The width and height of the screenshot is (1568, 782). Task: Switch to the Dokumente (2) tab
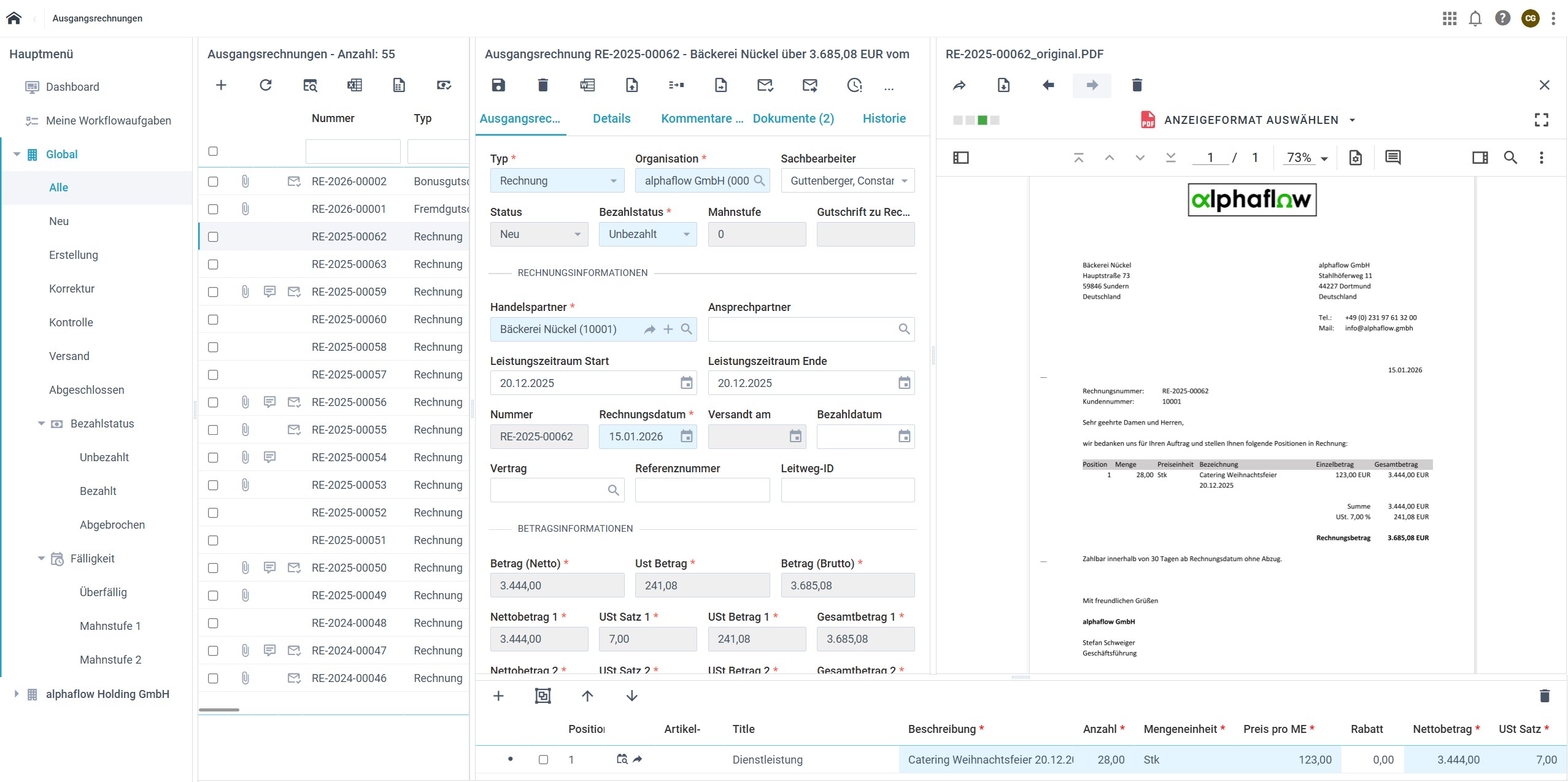[793, 118]
